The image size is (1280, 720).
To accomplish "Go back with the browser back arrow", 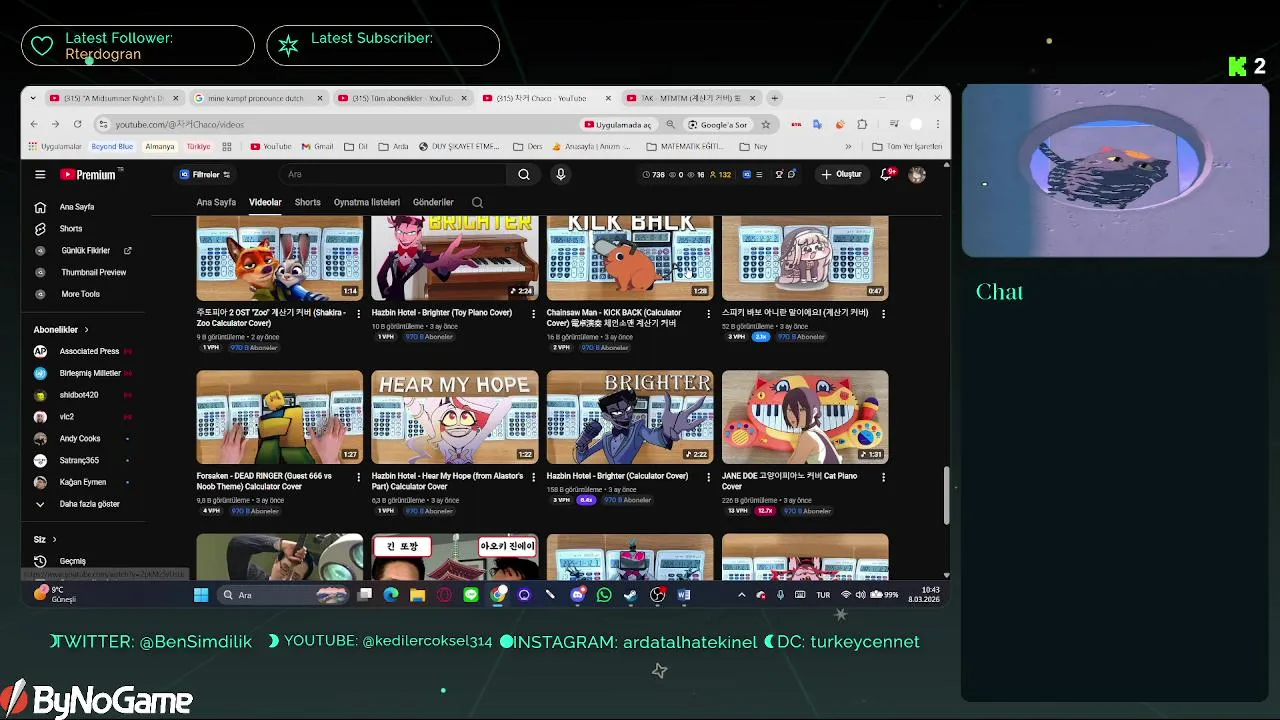I will click(x=34, y=124).
